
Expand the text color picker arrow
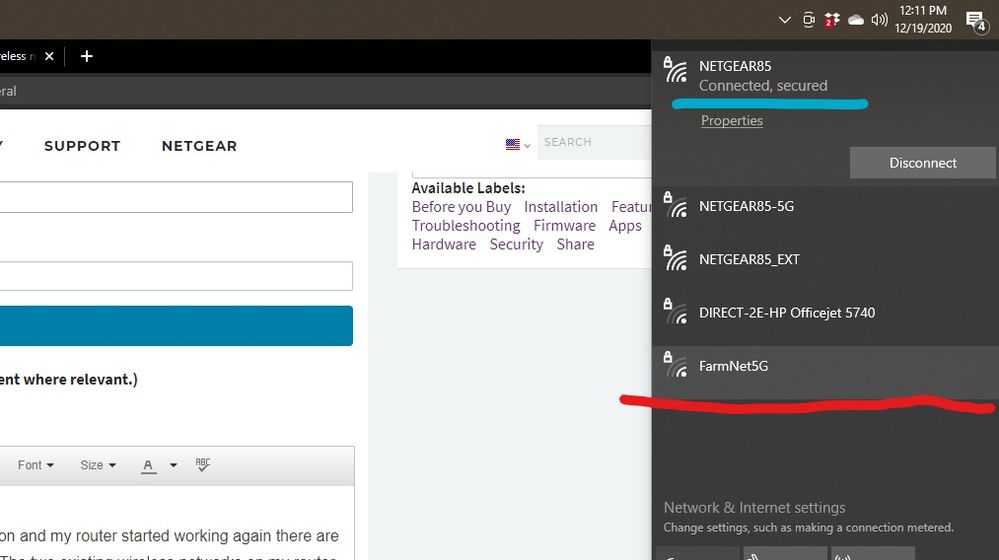tap(173, 465)
